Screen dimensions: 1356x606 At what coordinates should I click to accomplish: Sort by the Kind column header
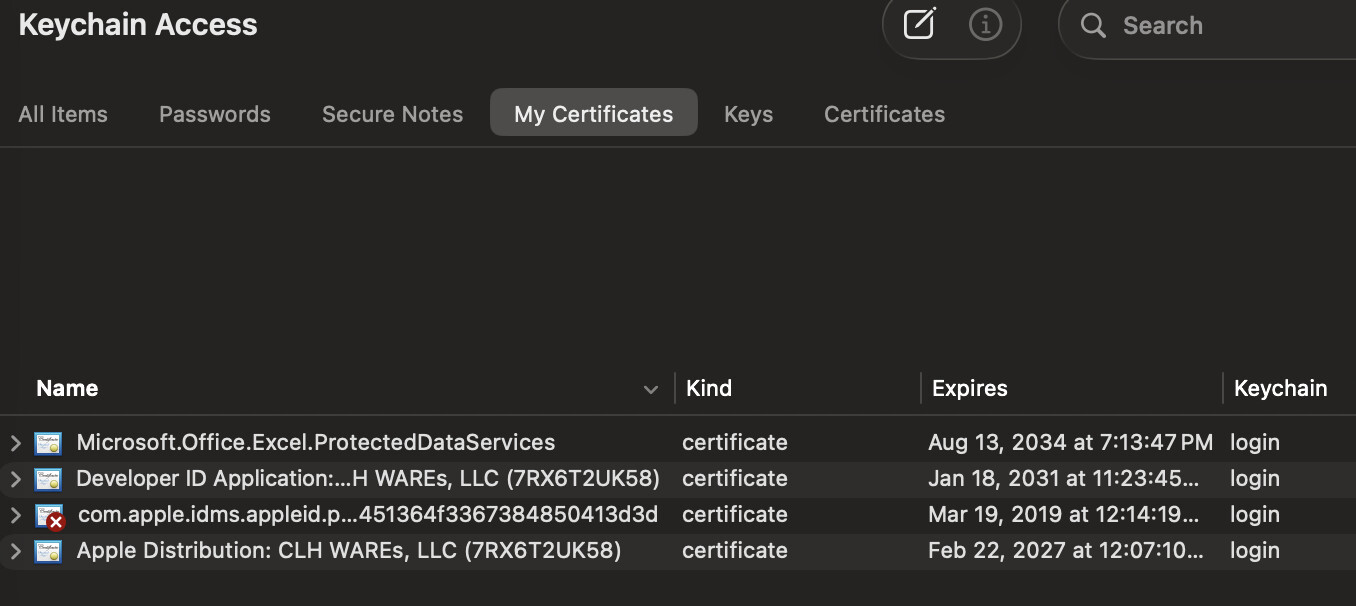point(709,388)
